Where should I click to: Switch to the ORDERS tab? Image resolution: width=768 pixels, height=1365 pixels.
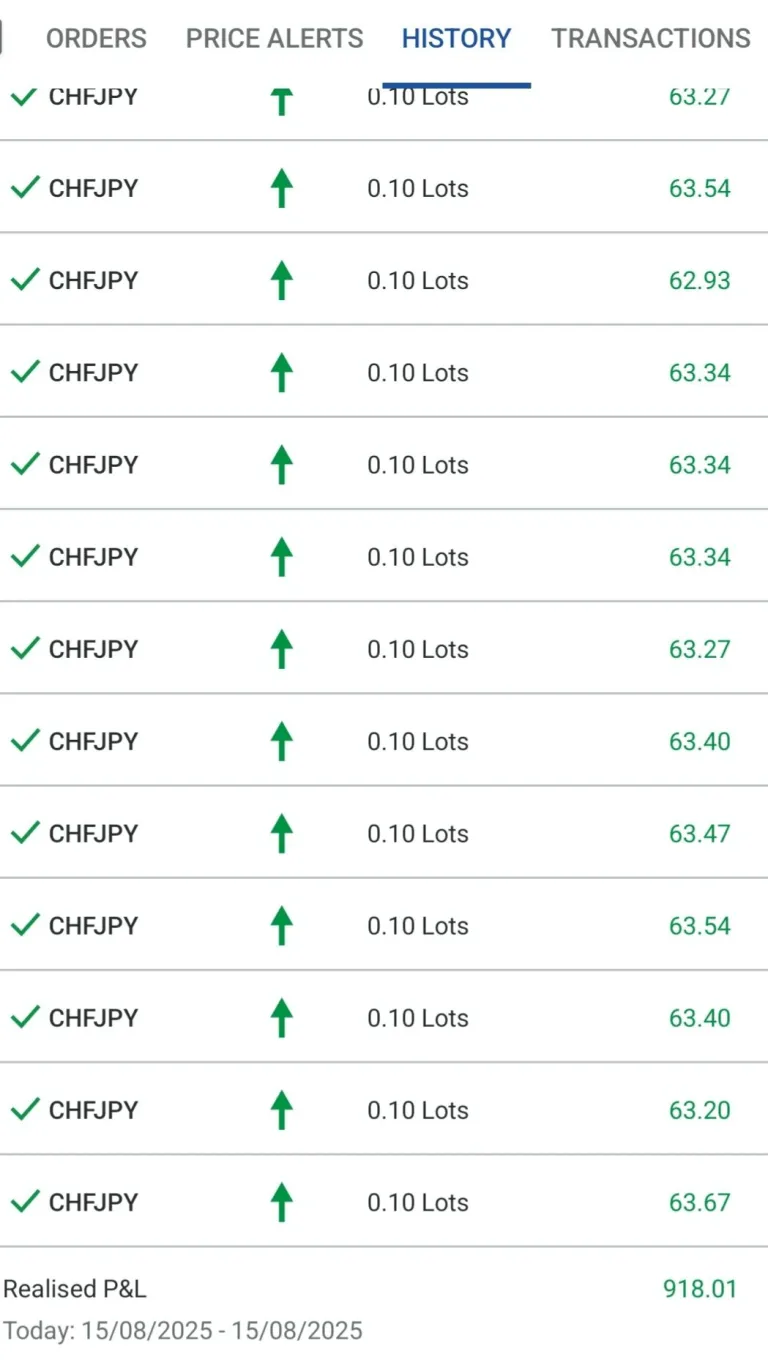96,39
